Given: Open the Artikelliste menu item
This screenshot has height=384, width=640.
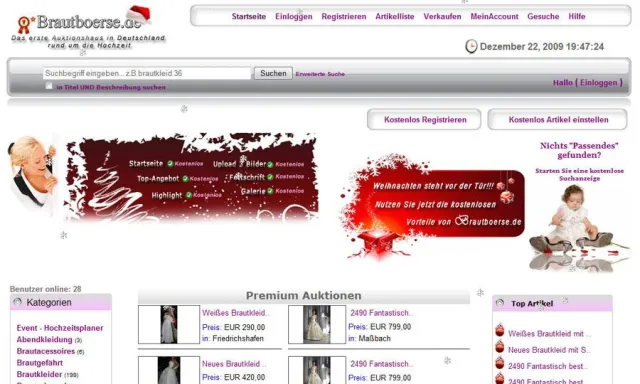Looking at the screenshot, I should point(395,16).
